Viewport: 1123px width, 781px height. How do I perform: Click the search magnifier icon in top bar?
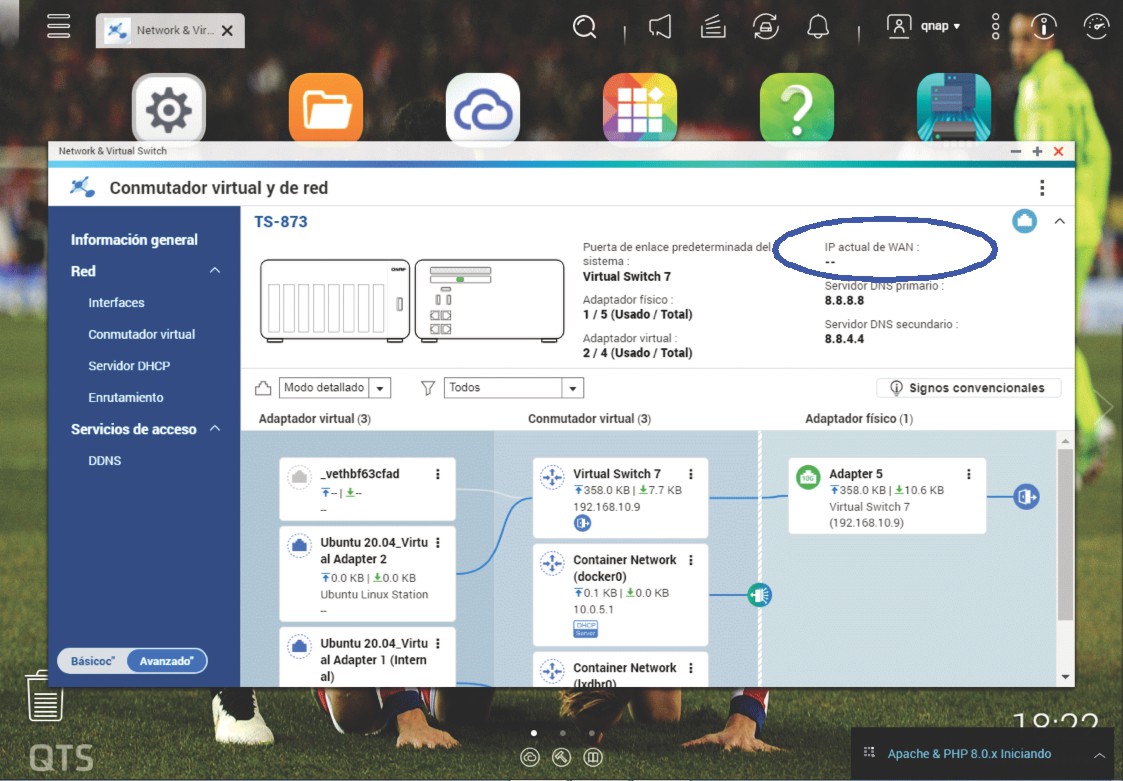(x=584, y=27)
